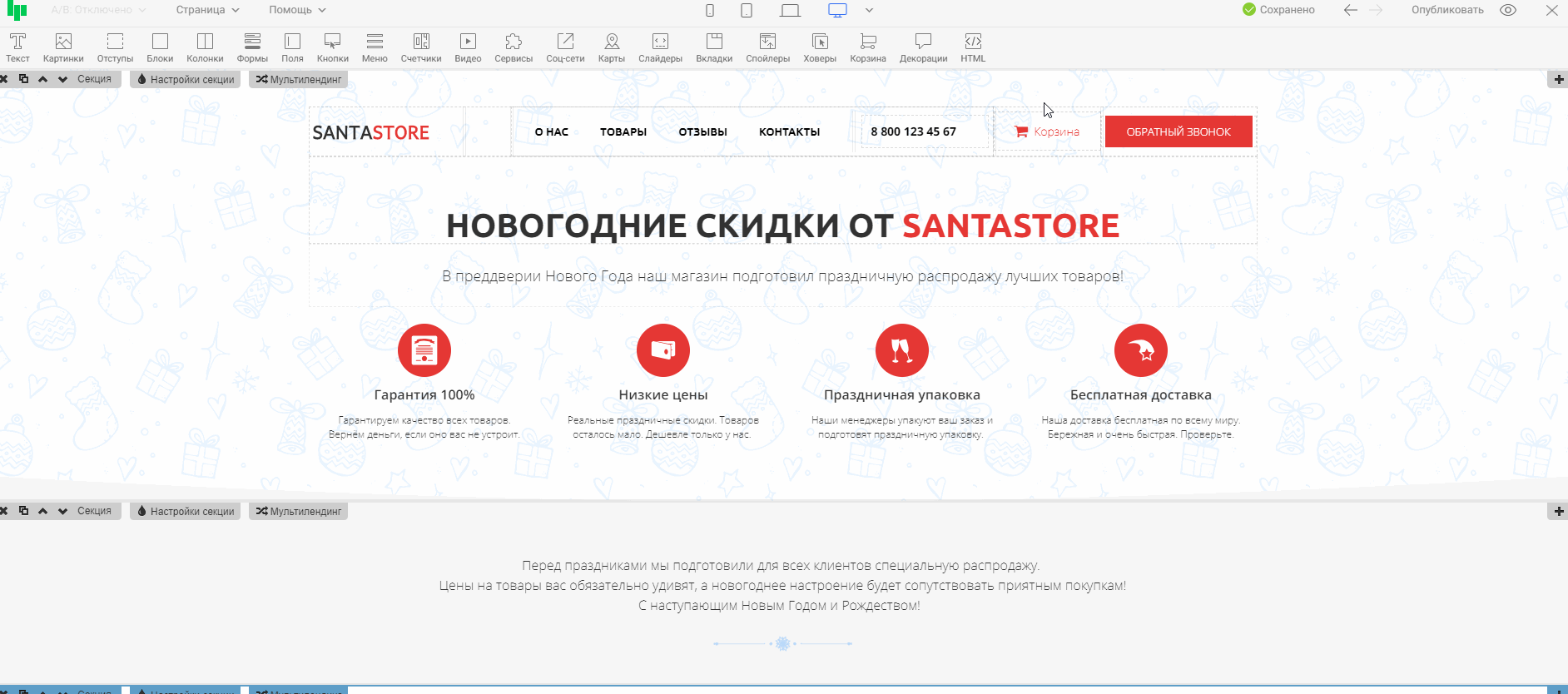The image size is (1568, 694).
Task: Select the Текст tool
Action: [x=17, y=47]
